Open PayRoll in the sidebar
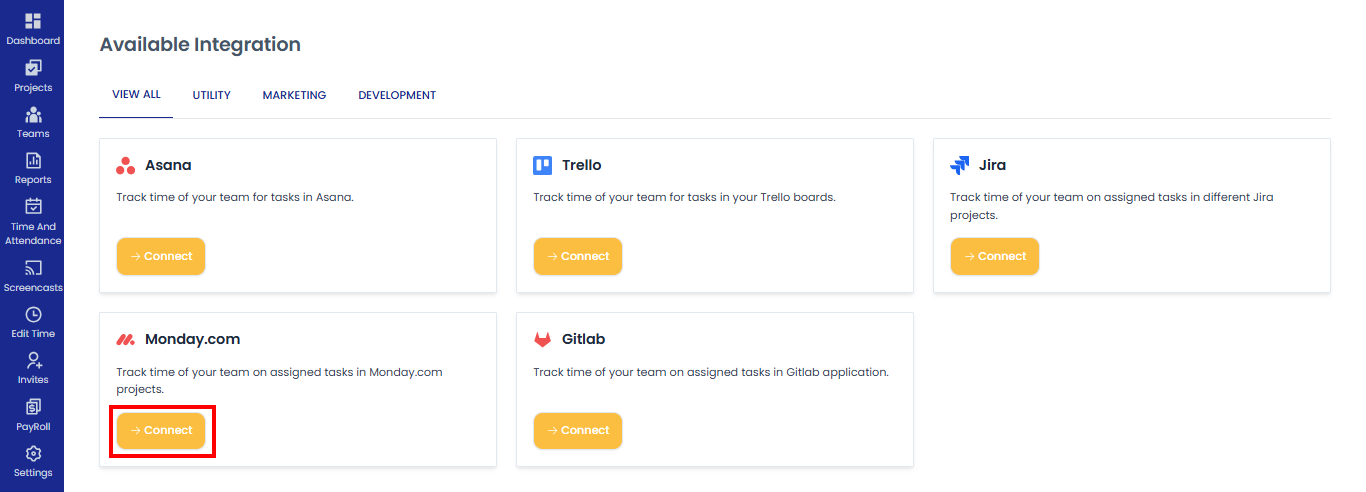The width and height of the screenshot is (1366, 492). tap(33, 407)
